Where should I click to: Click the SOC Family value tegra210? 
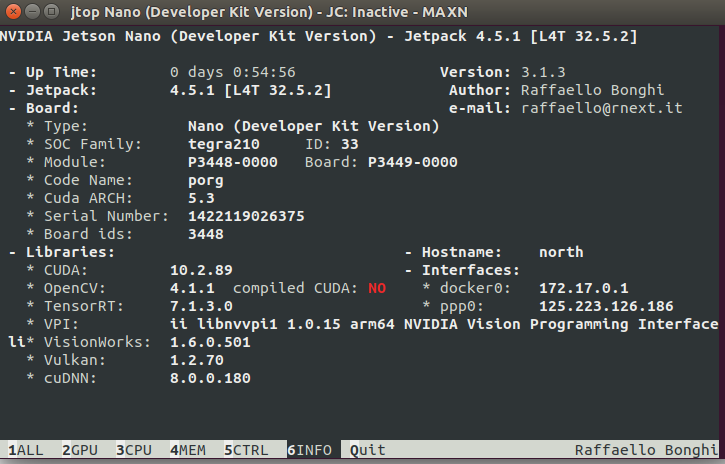[224, 144]
